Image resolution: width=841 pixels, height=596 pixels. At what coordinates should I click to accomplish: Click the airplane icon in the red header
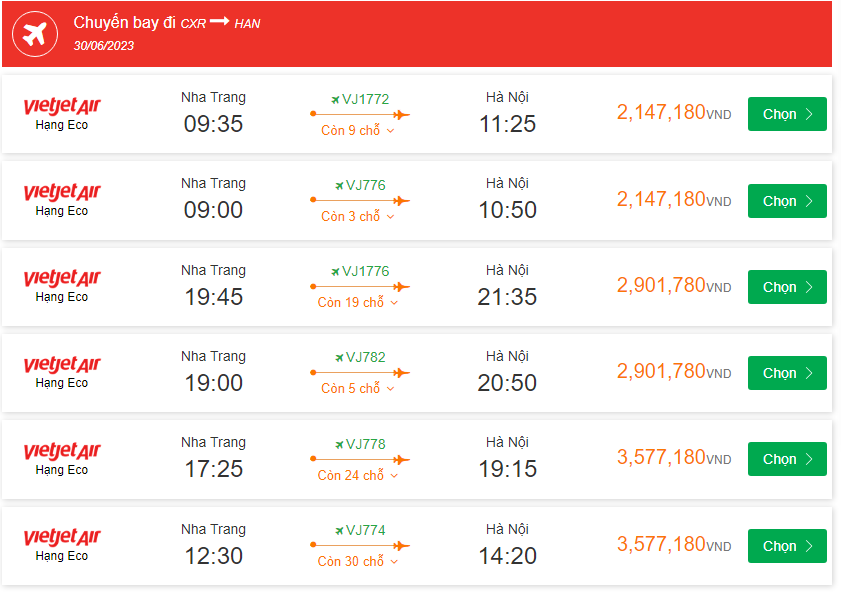point(35,35)
